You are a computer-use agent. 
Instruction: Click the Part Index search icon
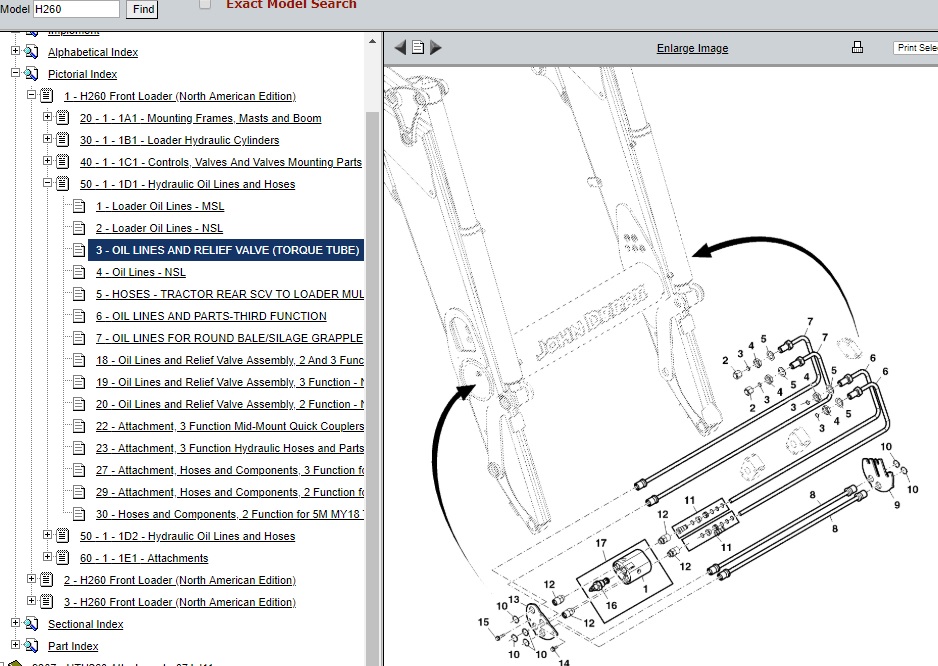click(31, 646)
